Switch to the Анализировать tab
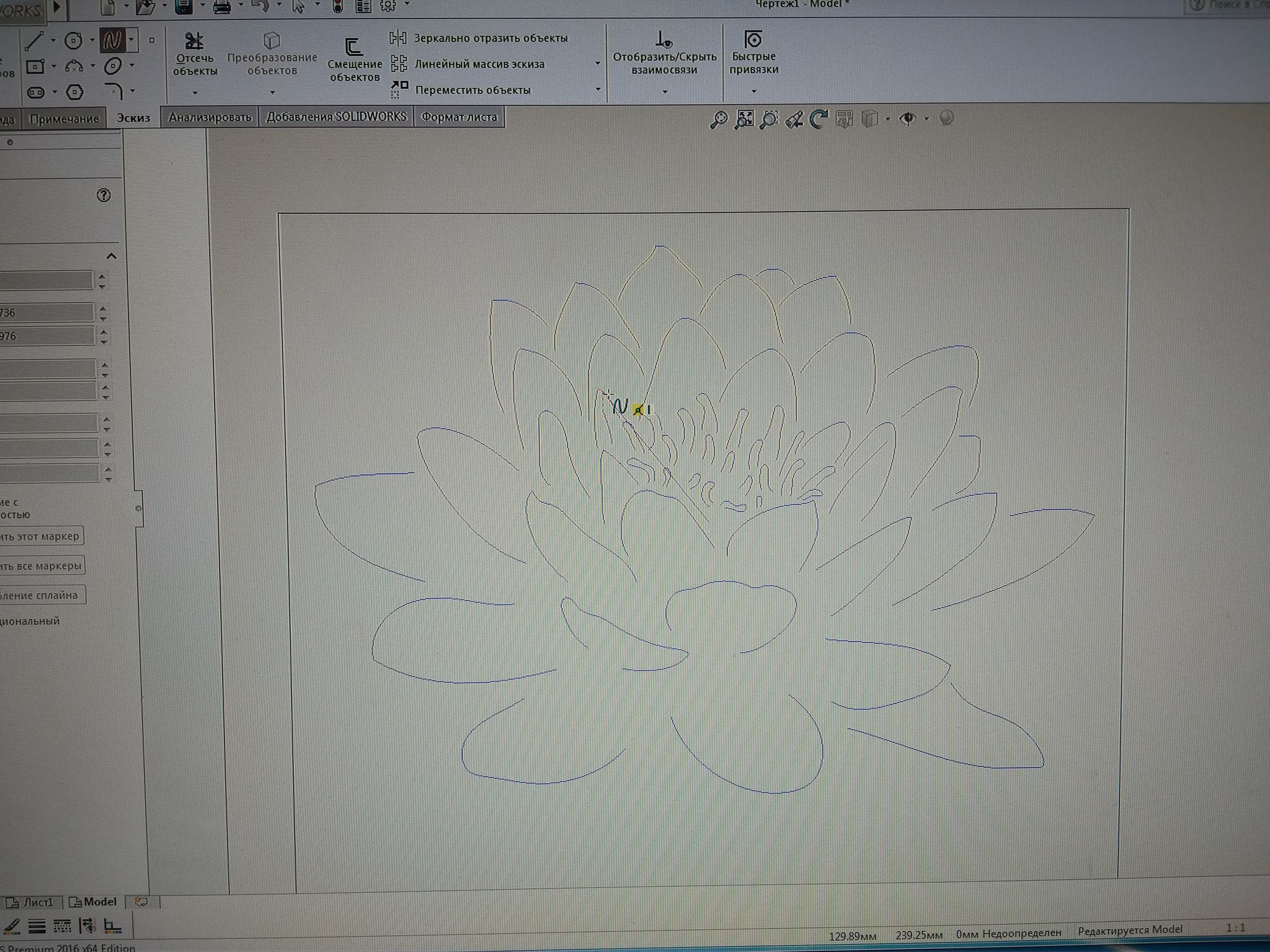1270x952 pixels. pos(210,117)
